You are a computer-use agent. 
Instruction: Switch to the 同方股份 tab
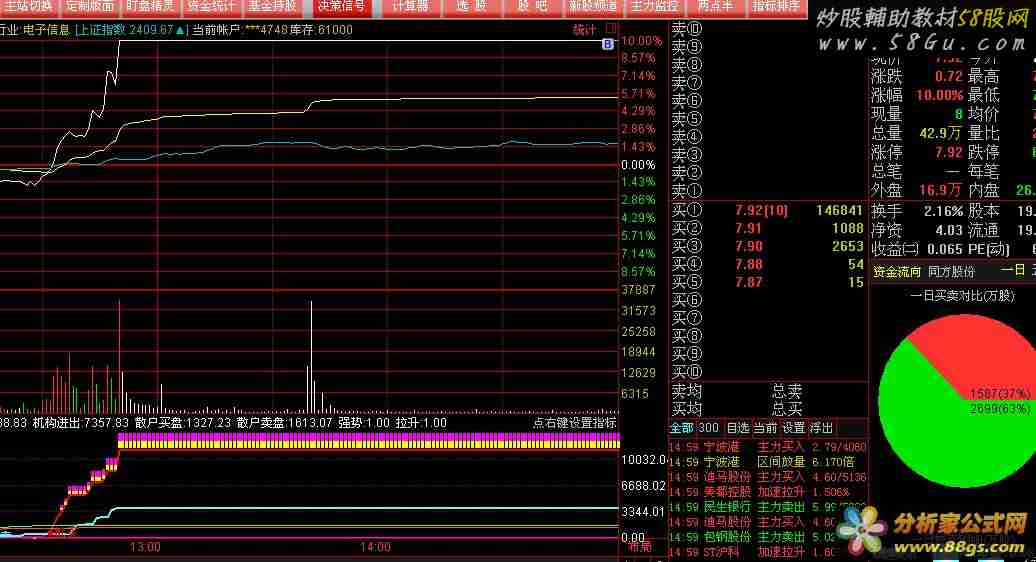[x=952, y=271]
